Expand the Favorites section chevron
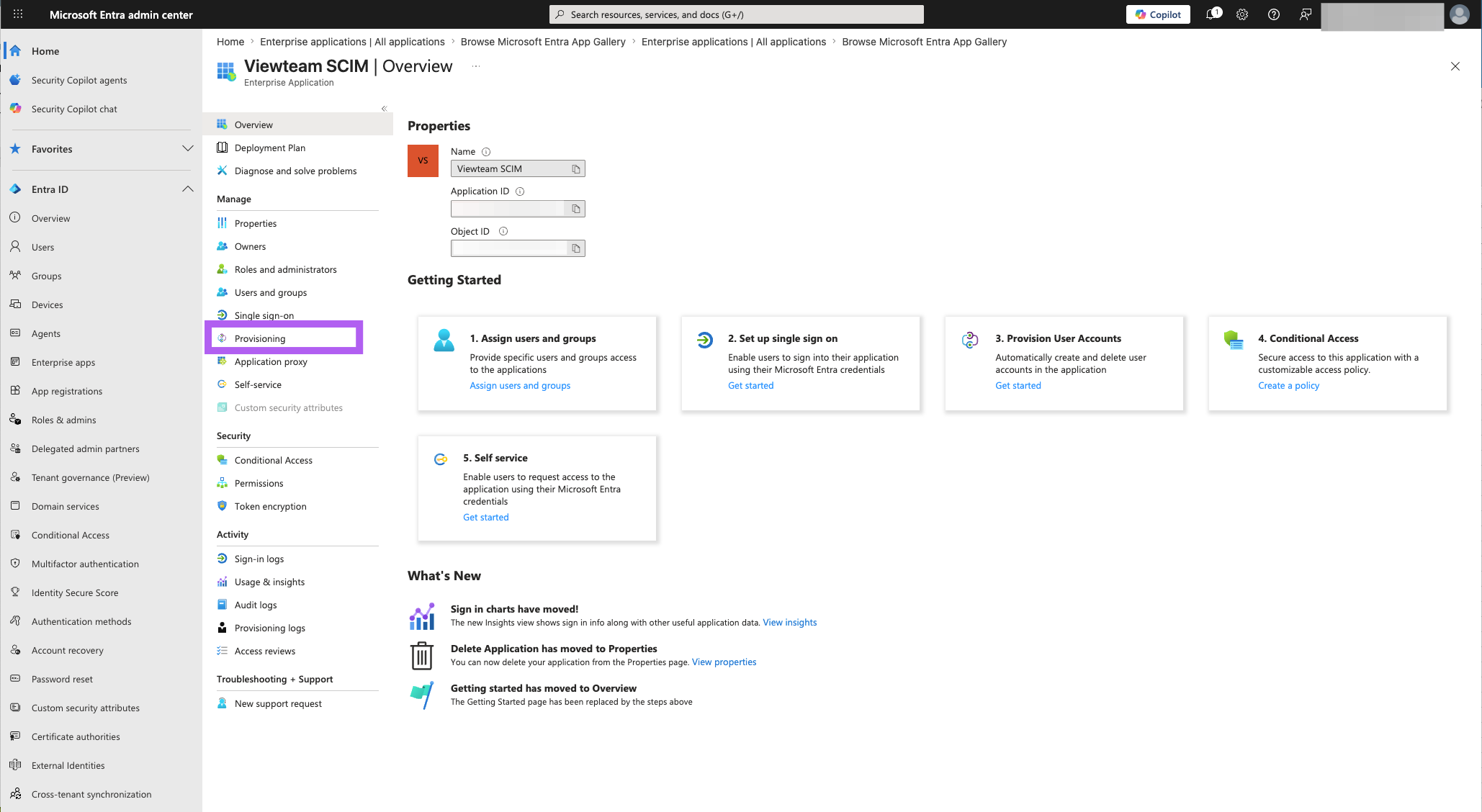1482x812 pixels. point(188,149)
